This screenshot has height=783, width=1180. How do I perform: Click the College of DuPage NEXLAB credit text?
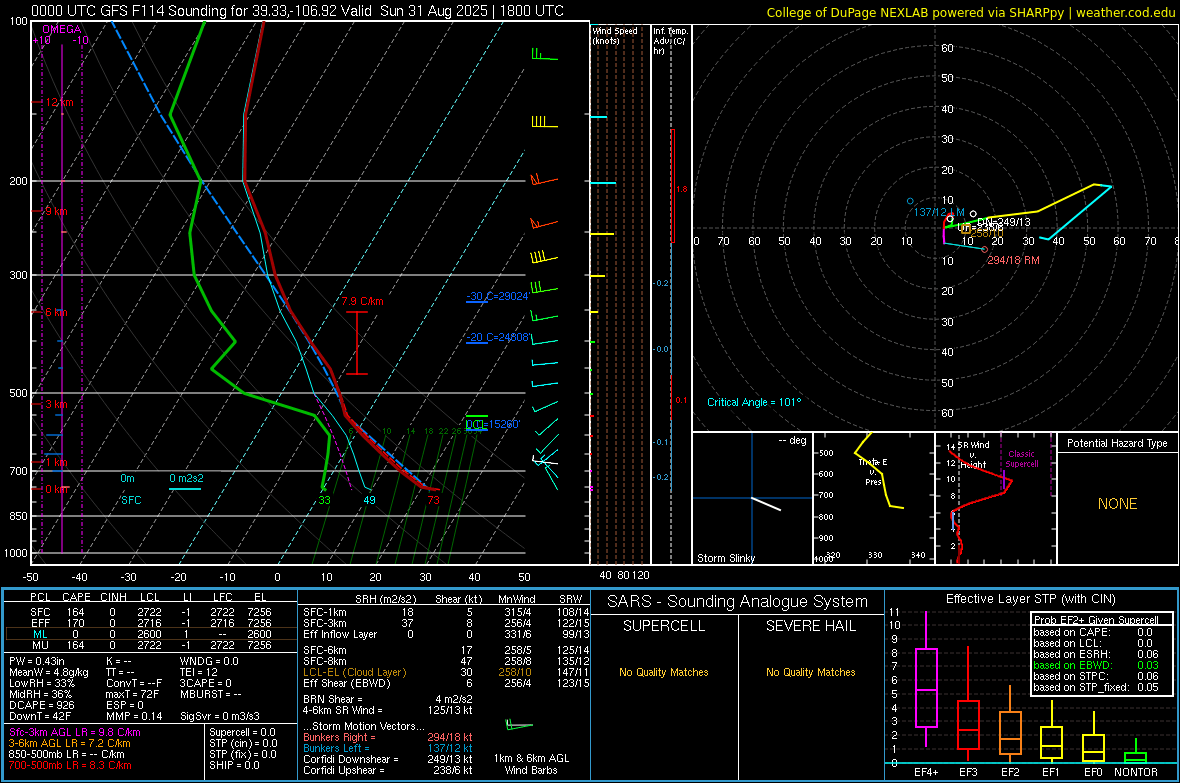coord(970,12)
